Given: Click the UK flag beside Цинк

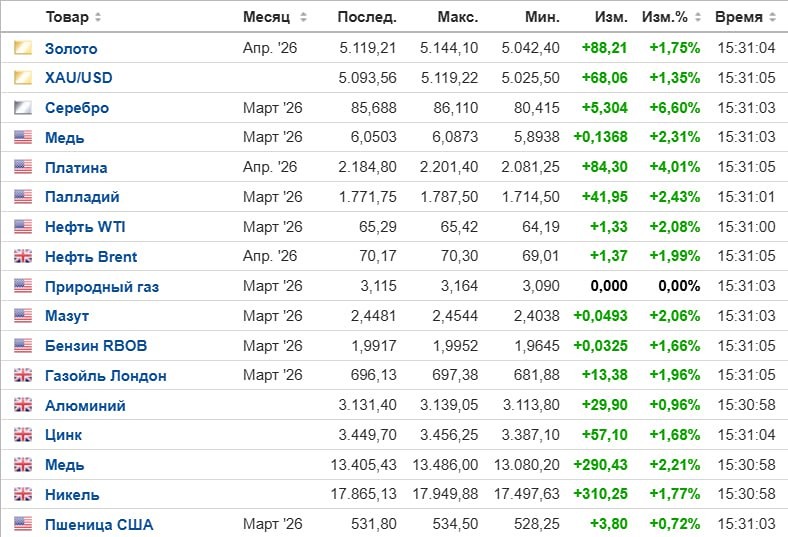Looking at the screenshot, I should coord(23,435).
